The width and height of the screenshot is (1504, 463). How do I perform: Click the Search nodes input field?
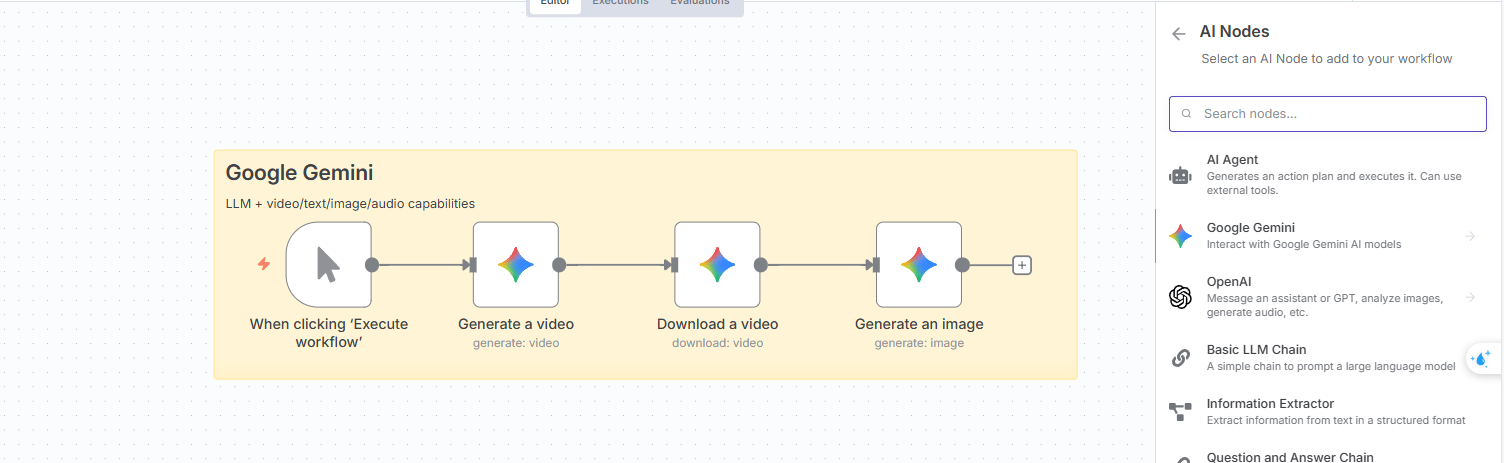[x=1328, y=114]
